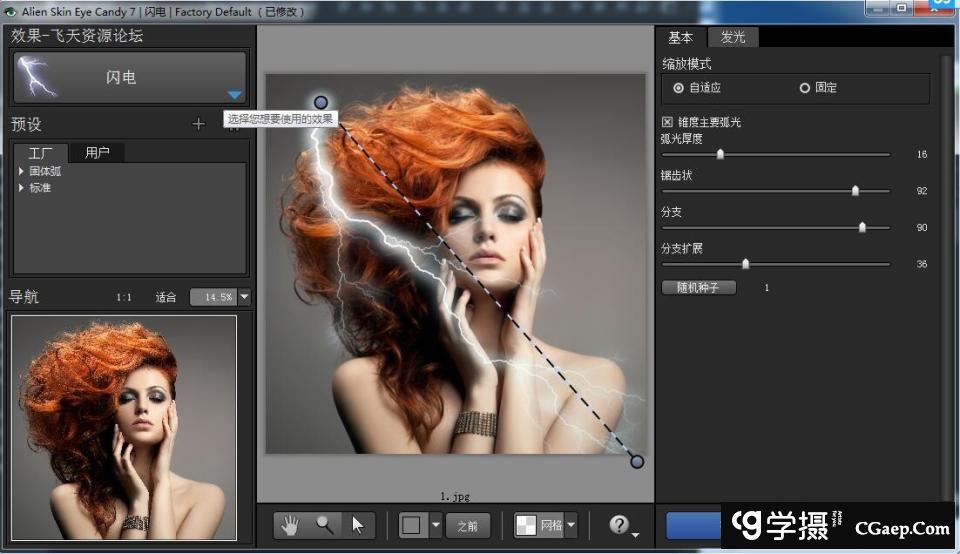Select the Hand pan tool
Screen dimensions: 960x554
pyautogui.click(x=291, y=525)
